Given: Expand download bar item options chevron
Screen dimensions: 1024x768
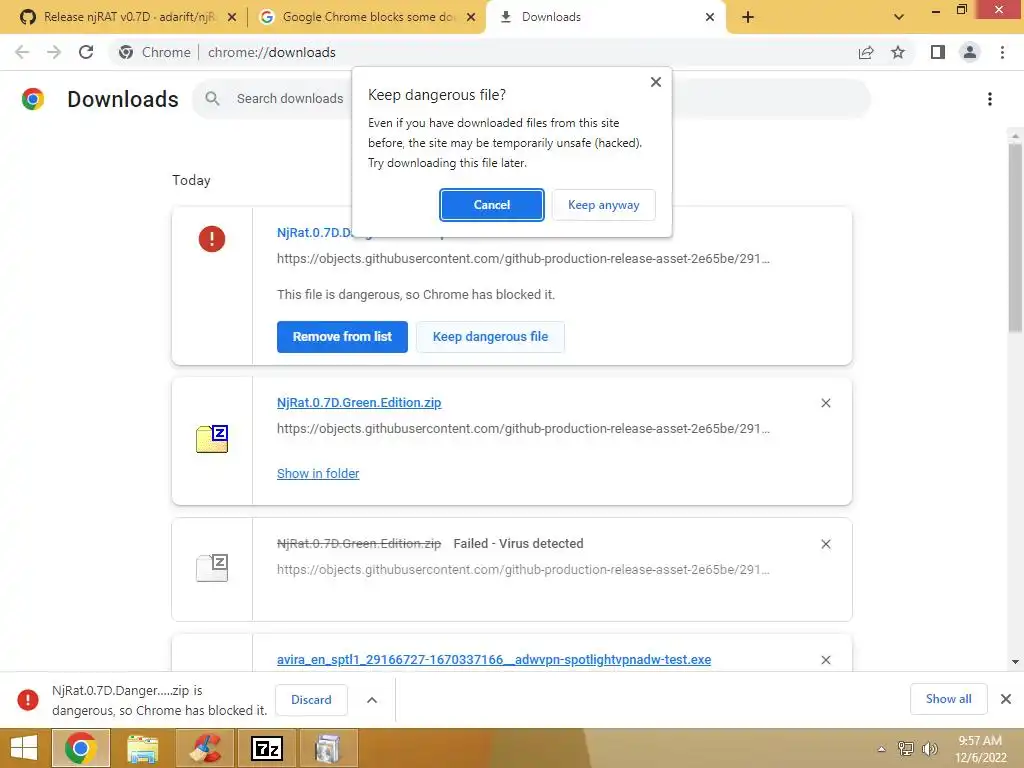Looking at the screenshot, I should tap(372, 699).
